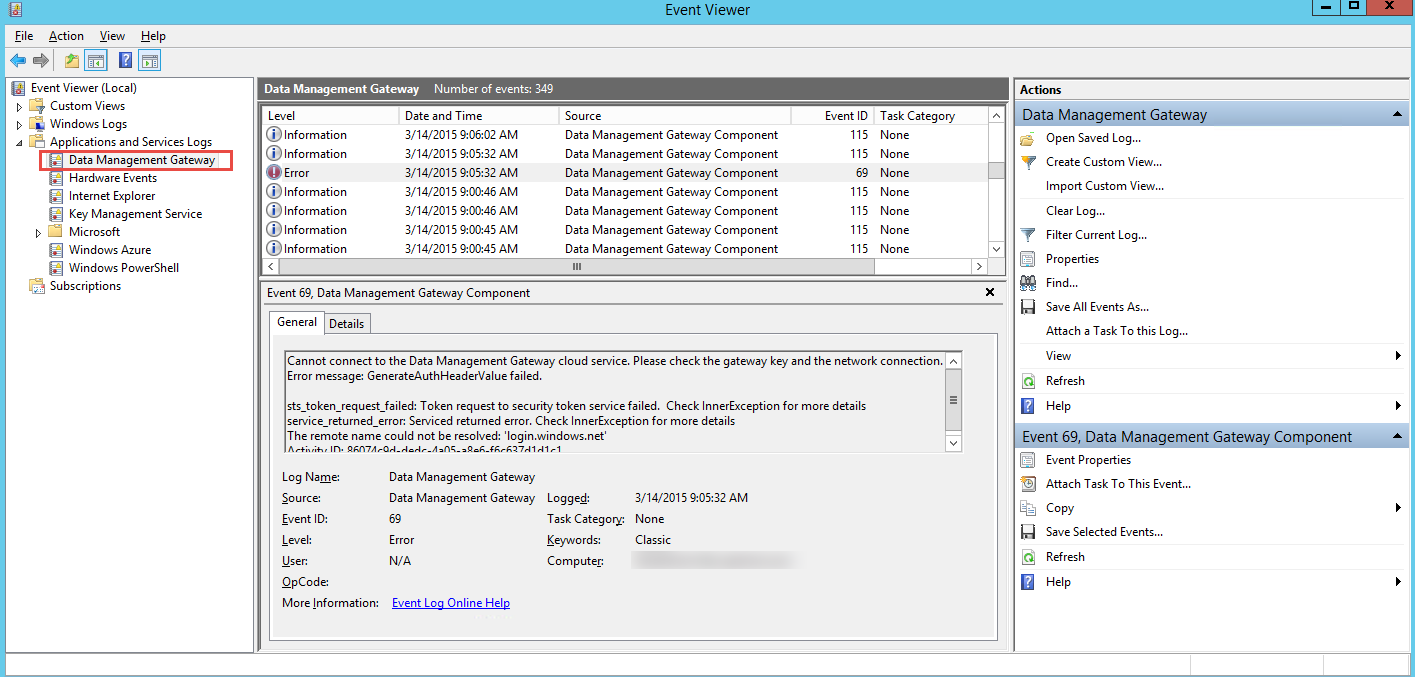Click the Forward arrow toolbar icon
The image size is (1415, 677).
[41, 61]
